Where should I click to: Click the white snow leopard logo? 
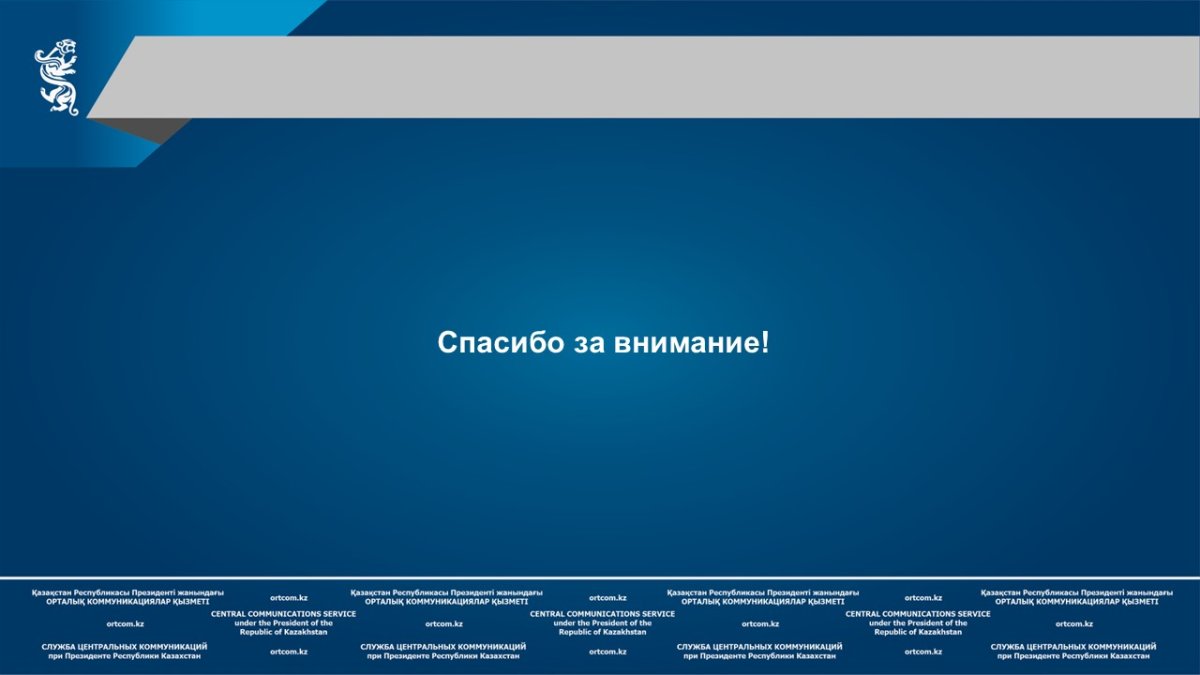click(x=57, y=77)
